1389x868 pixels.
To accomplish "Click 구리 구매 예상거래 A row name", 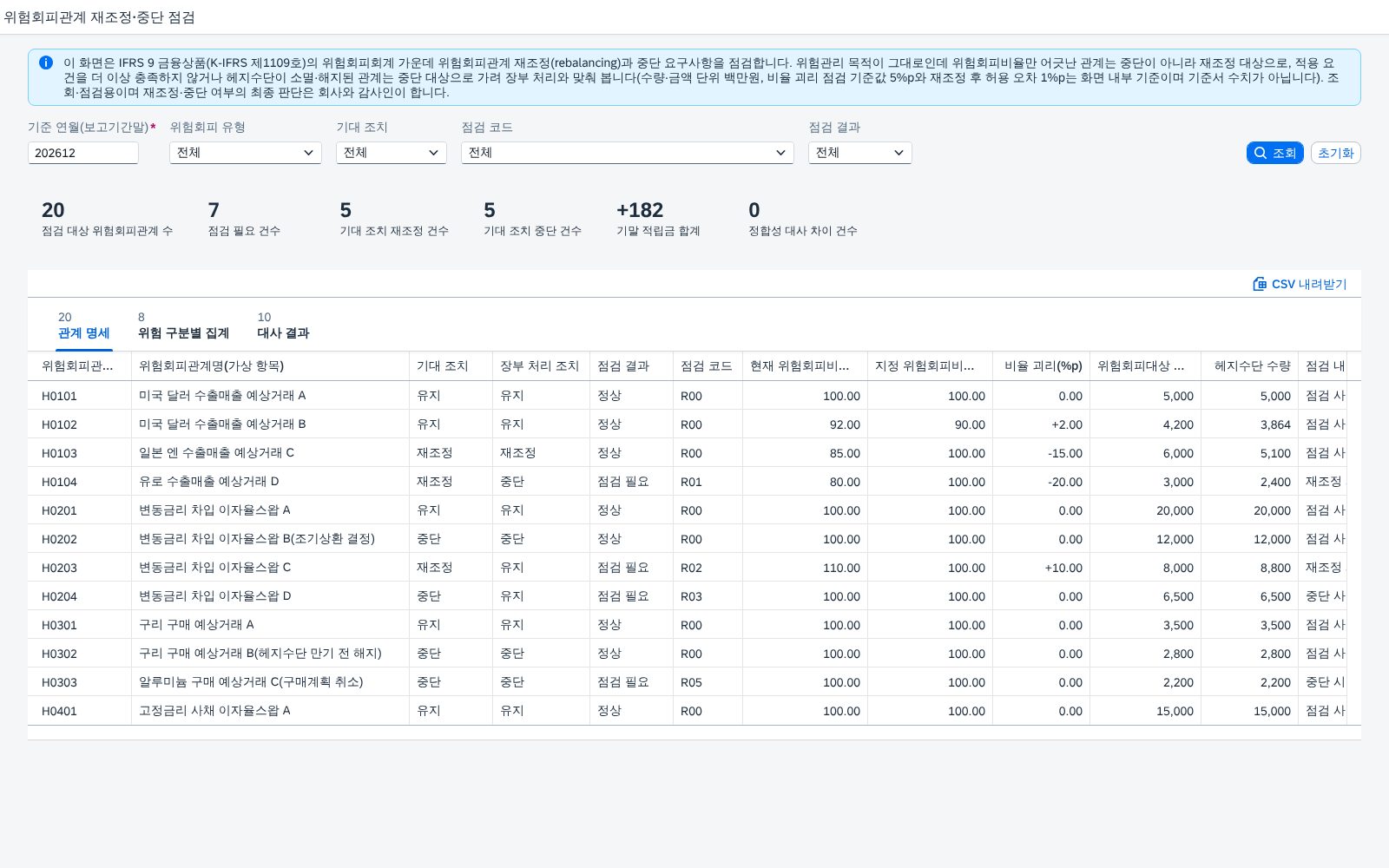I will (x=196, y=625).
